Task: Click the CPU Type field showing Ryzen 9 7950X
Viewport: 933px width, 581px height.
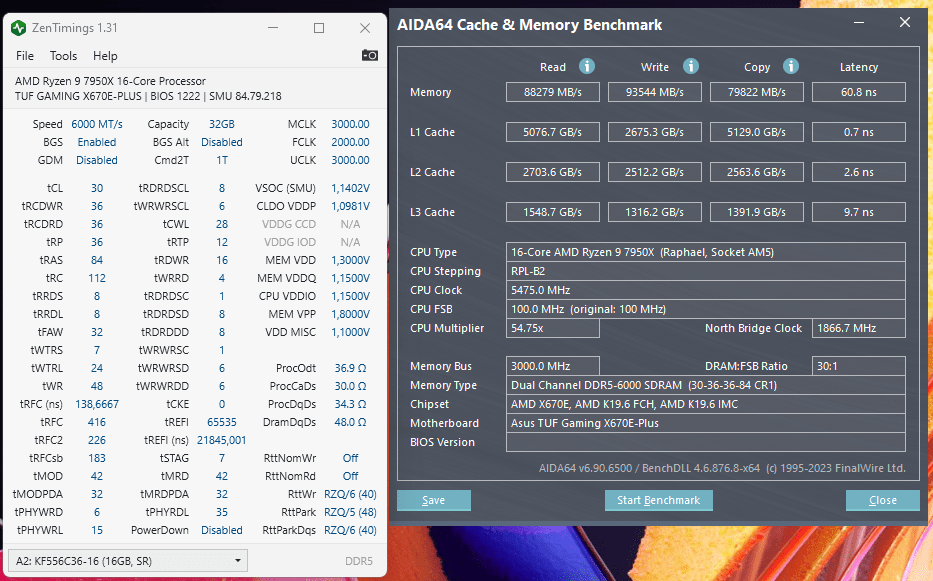Action: [x=706, y=252]
